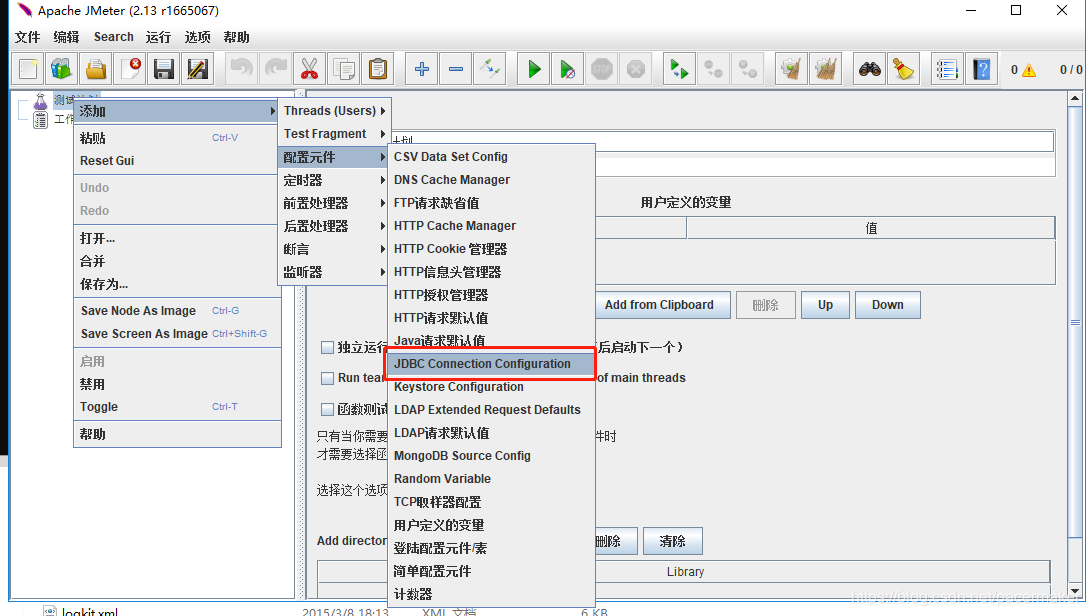This screenshot has height=616, width=1091.
Task: Click the Open file folder icon
Action: coord(95,69)
